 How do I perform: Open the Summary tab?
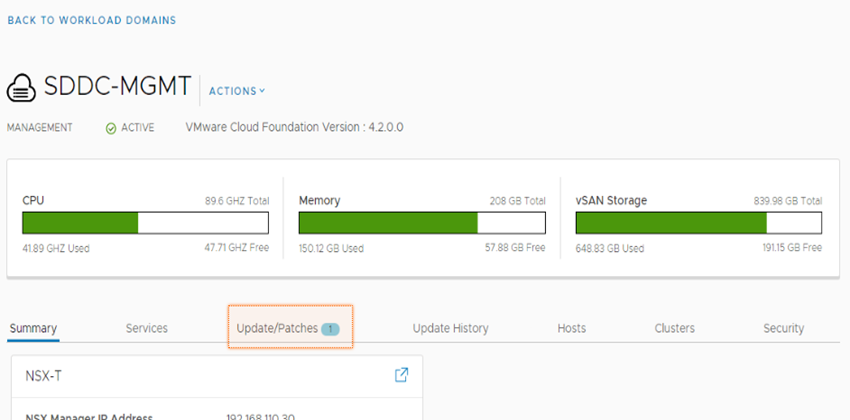click(x=33, y=328)
